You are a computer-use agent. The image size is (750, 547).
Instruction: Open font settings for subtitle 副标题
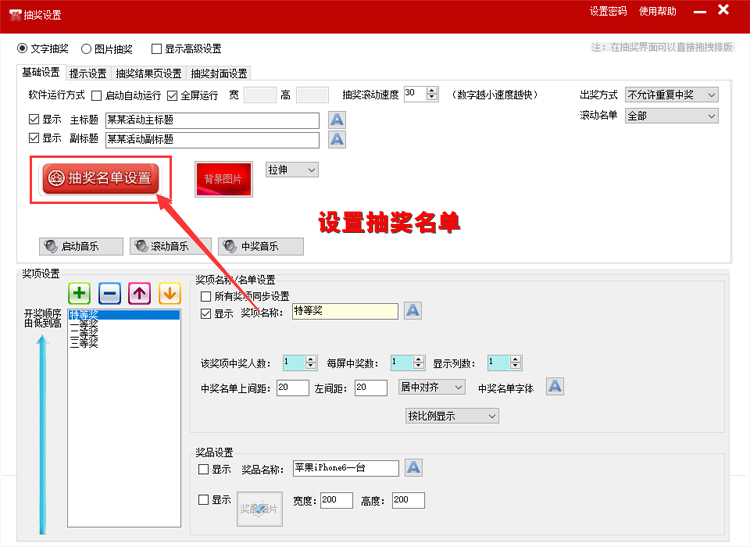337,139
